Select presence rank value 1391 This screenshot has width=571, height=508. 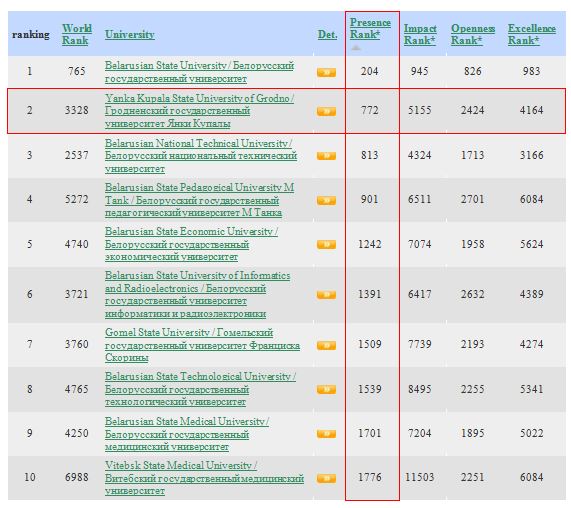370,294
